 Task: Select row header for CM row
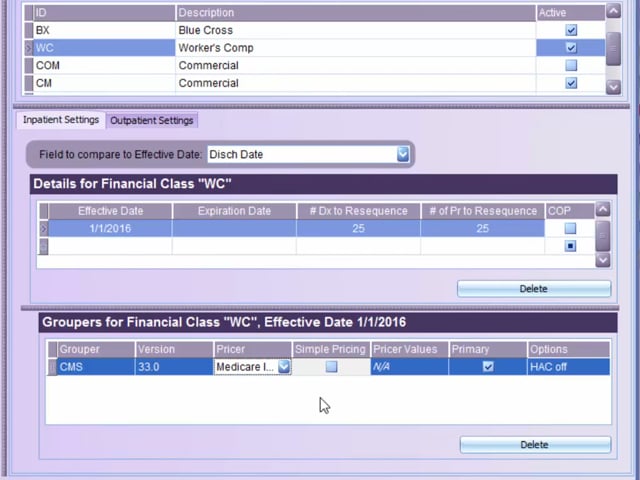(x=29, y=83)
